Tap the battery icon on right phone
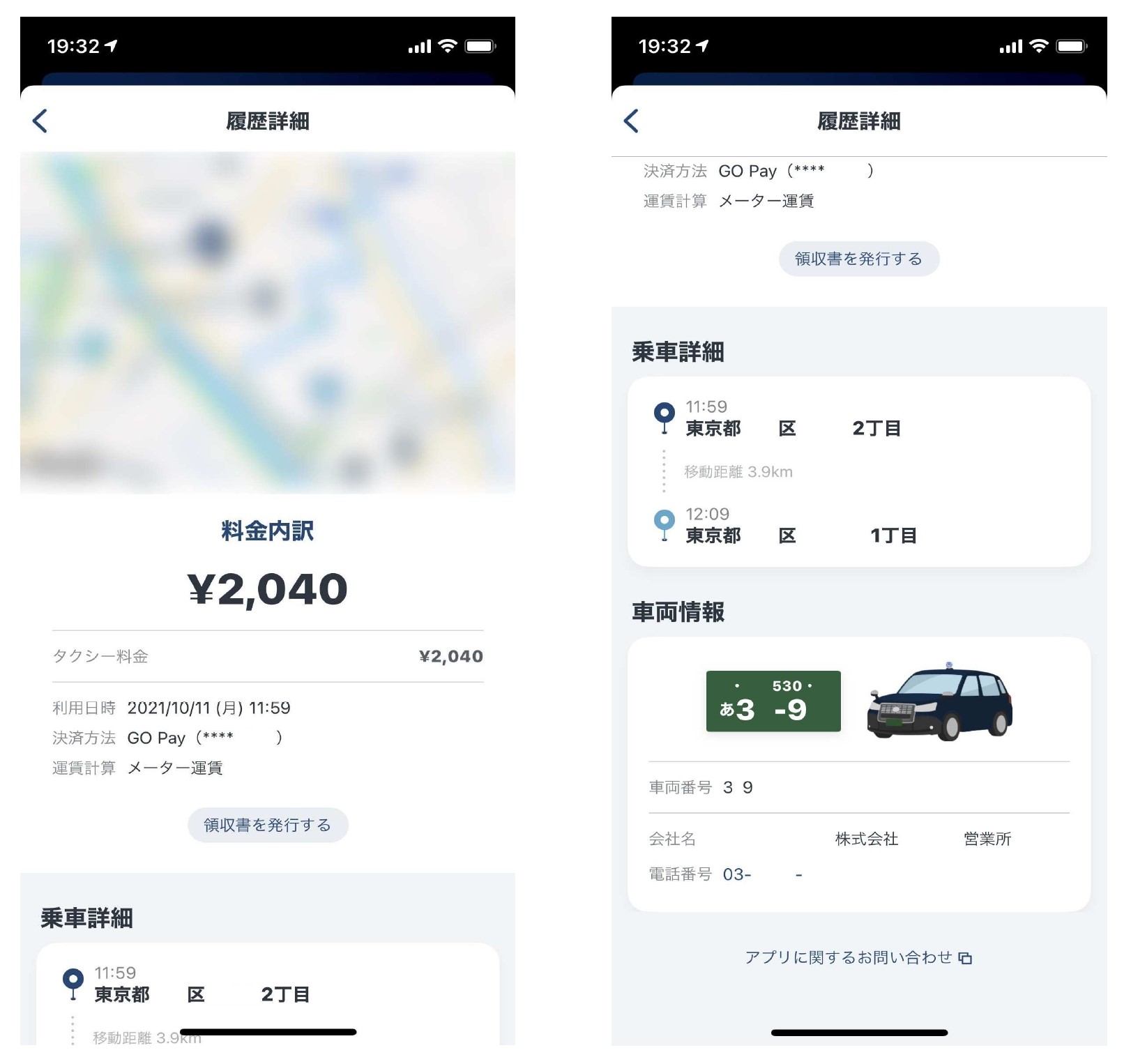The width and height of the screenshot is (1131, 1064). [1072, 46]
